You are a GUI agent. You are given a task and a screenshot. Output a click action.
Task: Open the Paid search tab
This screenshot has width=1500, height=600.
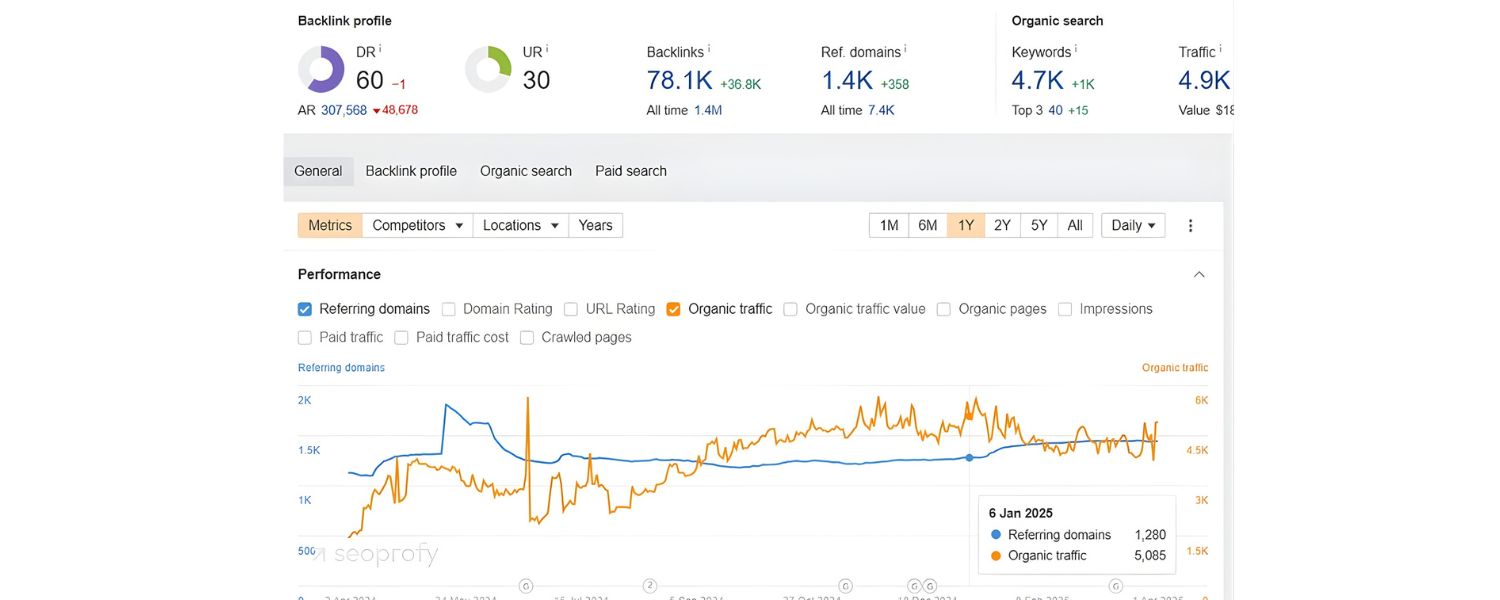click(x=631, y=171)
